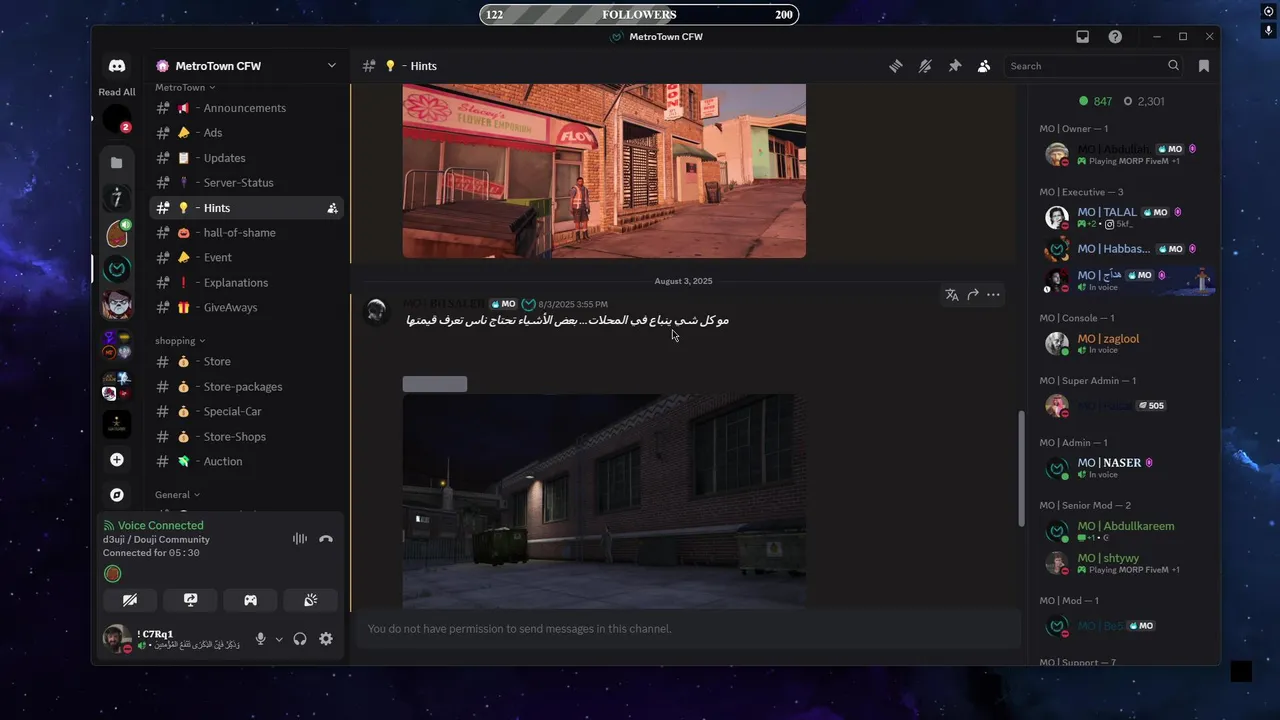This screenshot has height=720, width=1280.
Task: Click microphone icon at desktop edge
Action: point(1268,31)
